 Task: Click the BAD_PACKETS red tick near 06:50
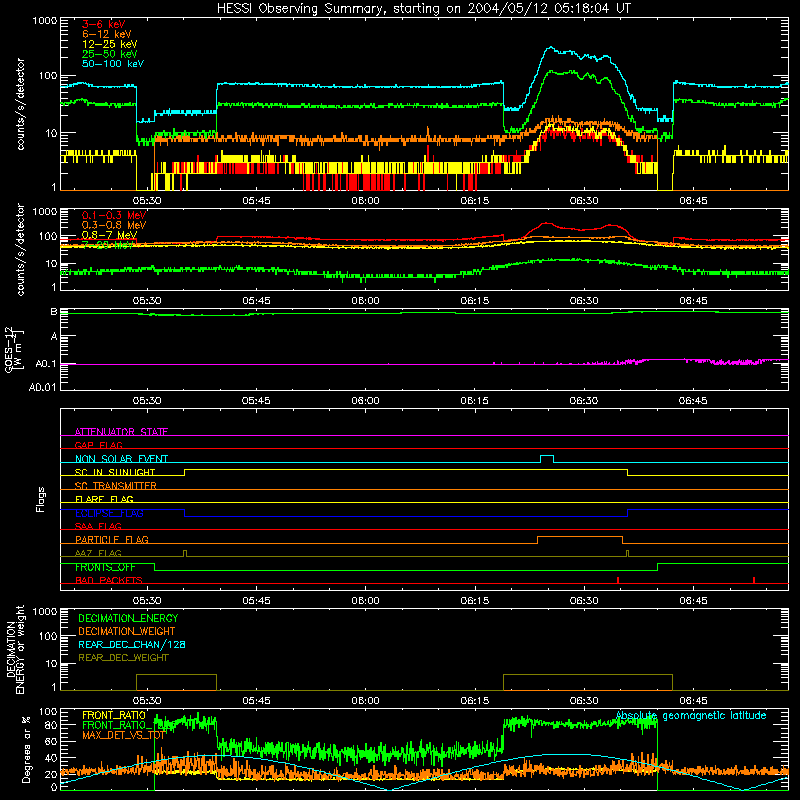[754, 580]
